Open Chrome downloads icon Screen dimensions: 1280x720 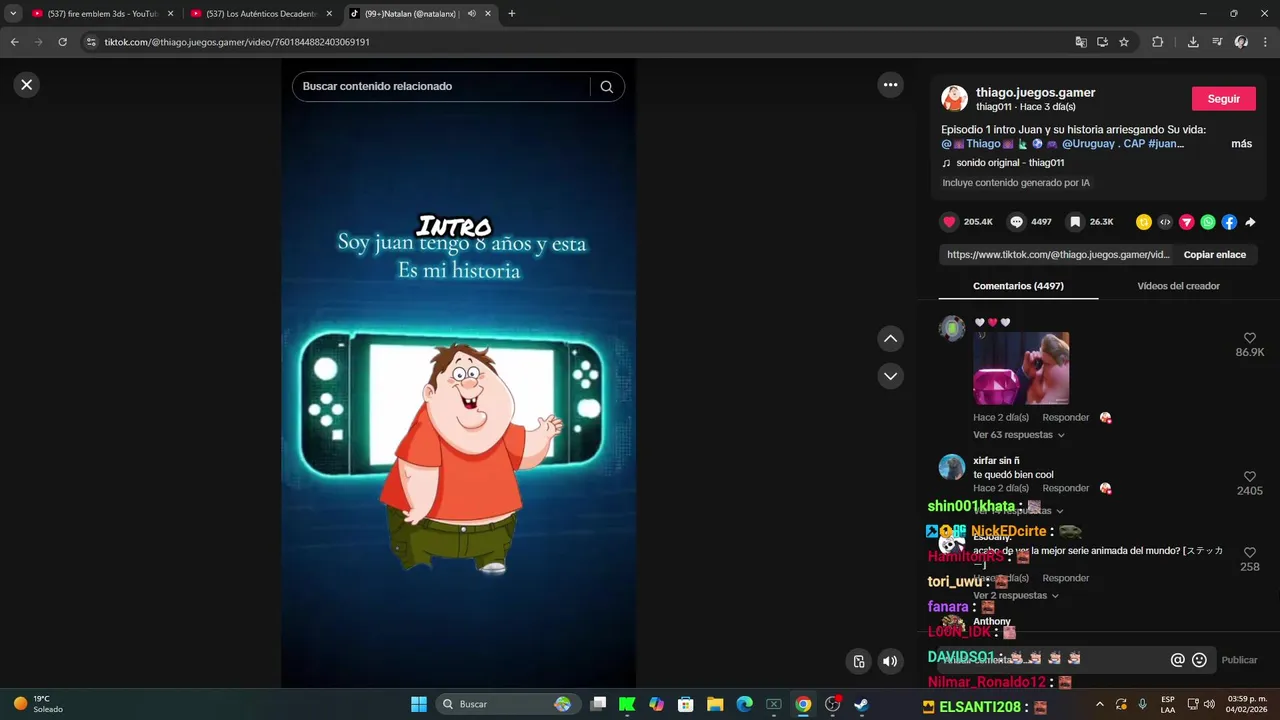point(1193,42)
